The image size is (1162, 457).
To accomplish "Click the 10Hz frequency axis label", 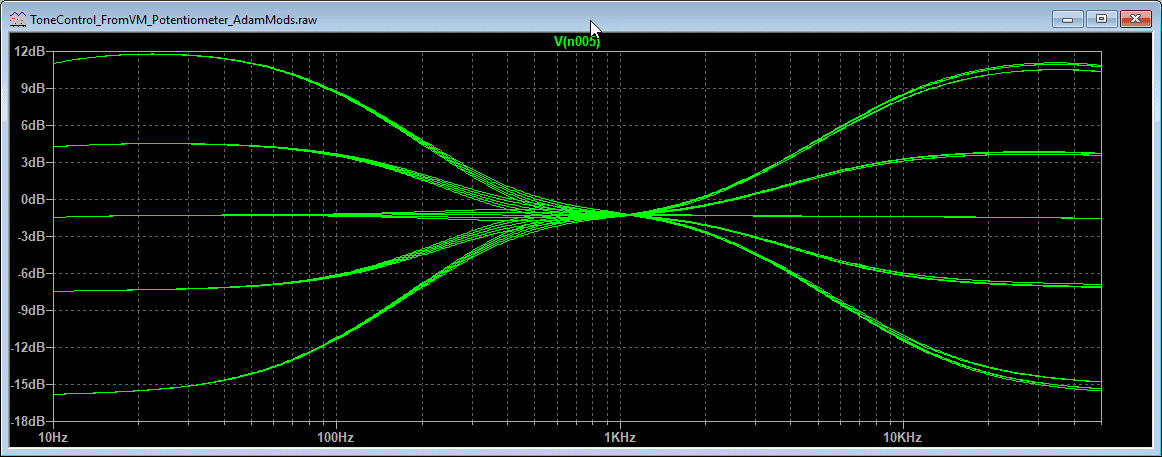I will click(x=52, y=438).
